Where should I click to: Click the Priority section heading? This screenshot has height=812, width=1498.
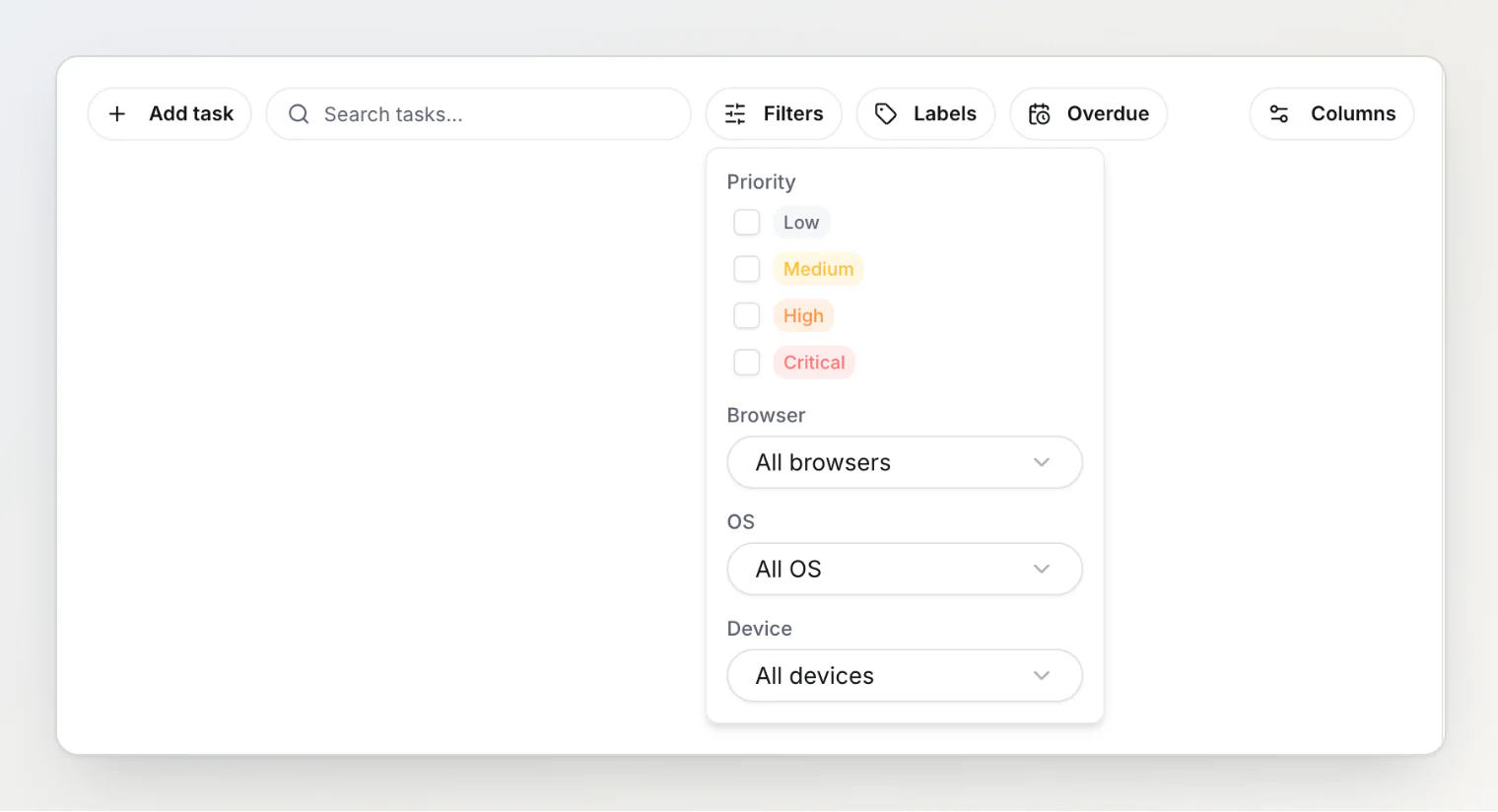(x=761, y=182)
